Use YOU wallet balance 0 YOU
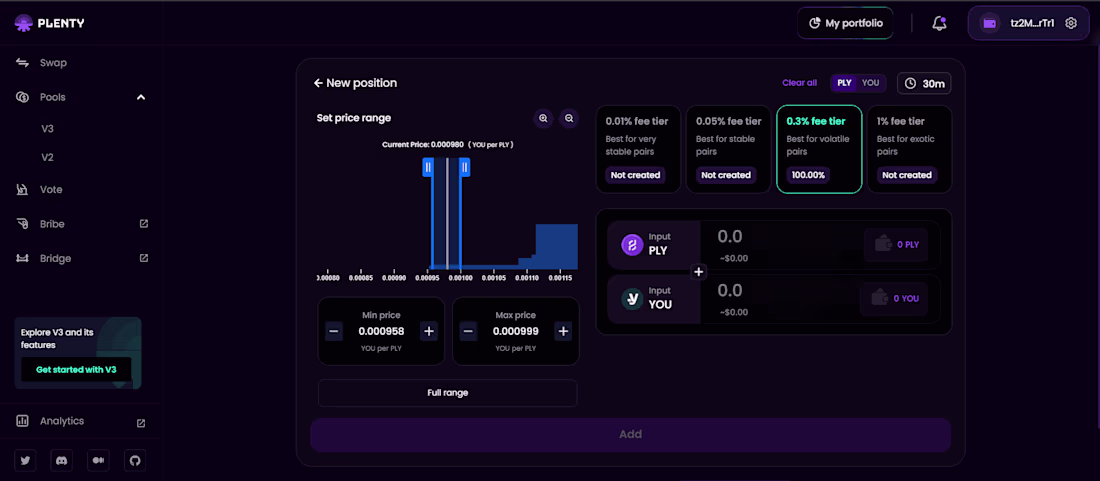Image resolution: width=1100 pixels, height=481 pixels. point(894,299)
